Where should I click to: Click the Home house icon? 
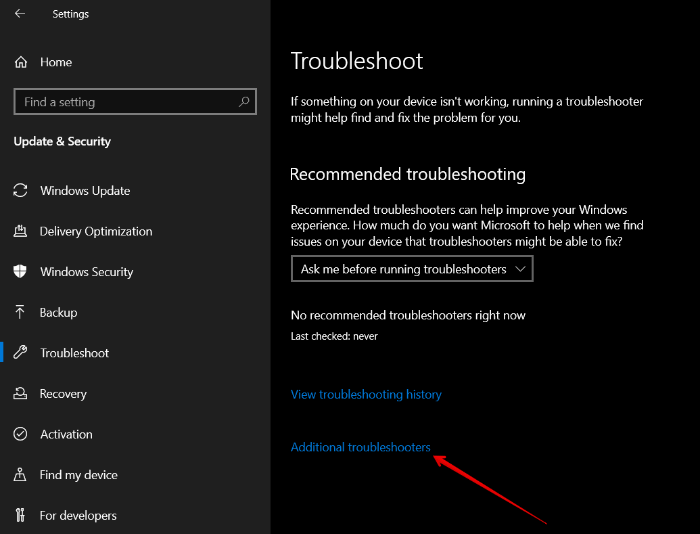pos(21,62)
